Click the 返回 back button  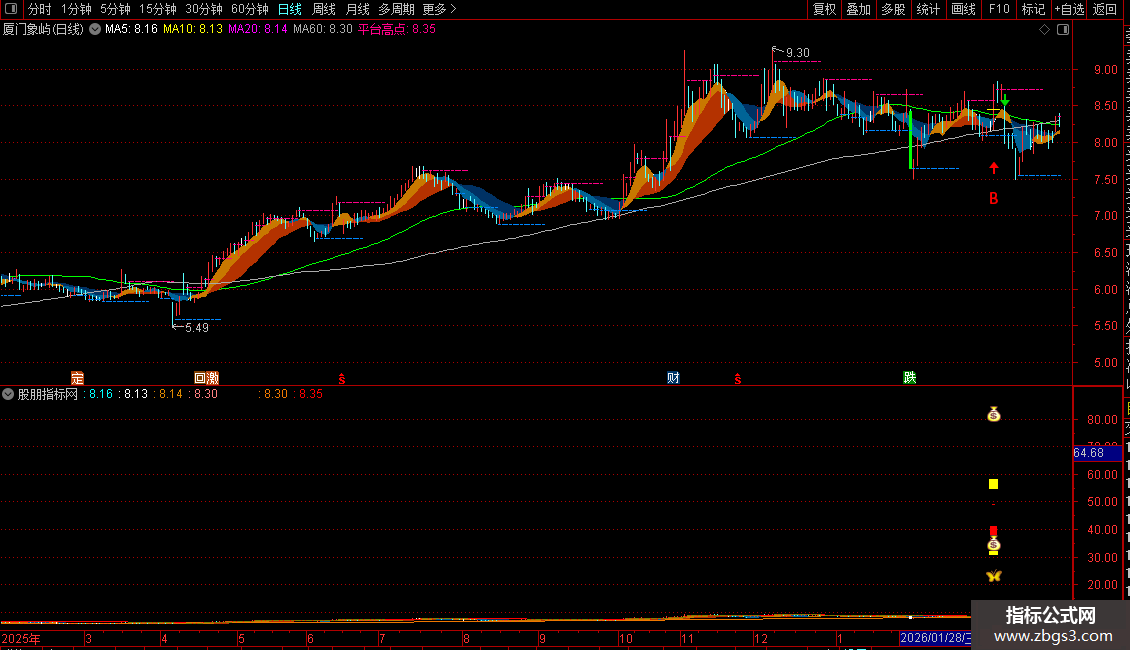coord(1105,9)
